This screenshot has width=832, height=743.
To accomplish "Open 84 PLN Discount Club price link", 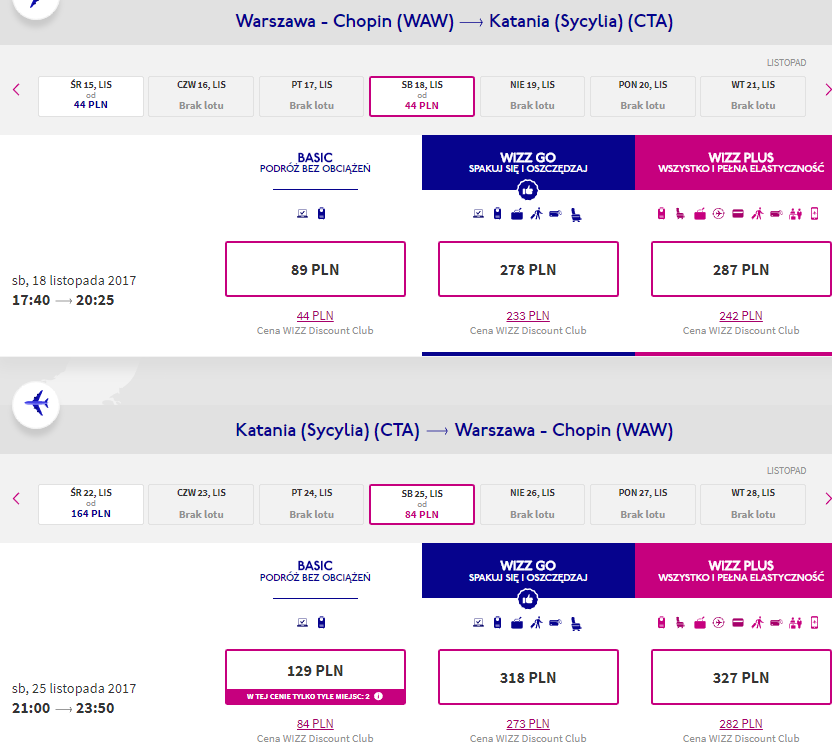I will 315,724.
